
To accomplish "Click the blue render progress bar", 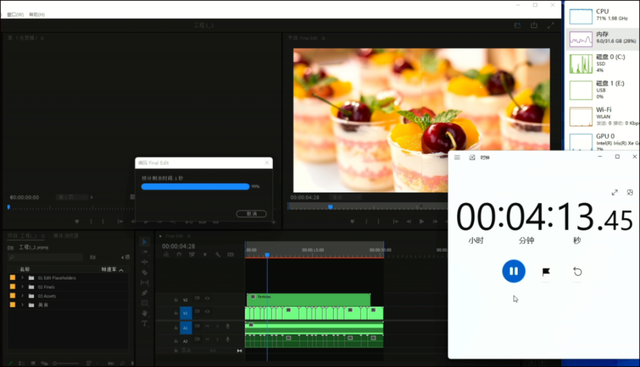I will 195,187.
